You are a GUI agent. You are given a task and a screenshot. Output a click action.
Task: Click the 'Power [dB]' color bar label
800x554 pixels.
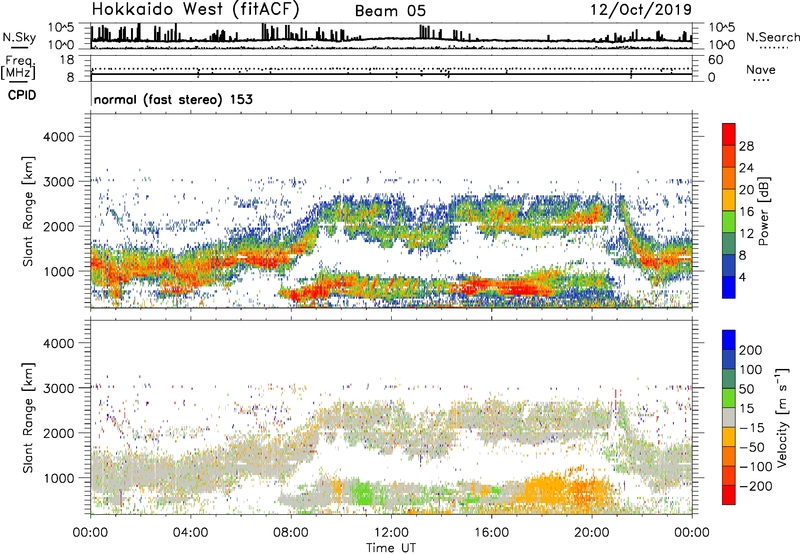point(764,211)
